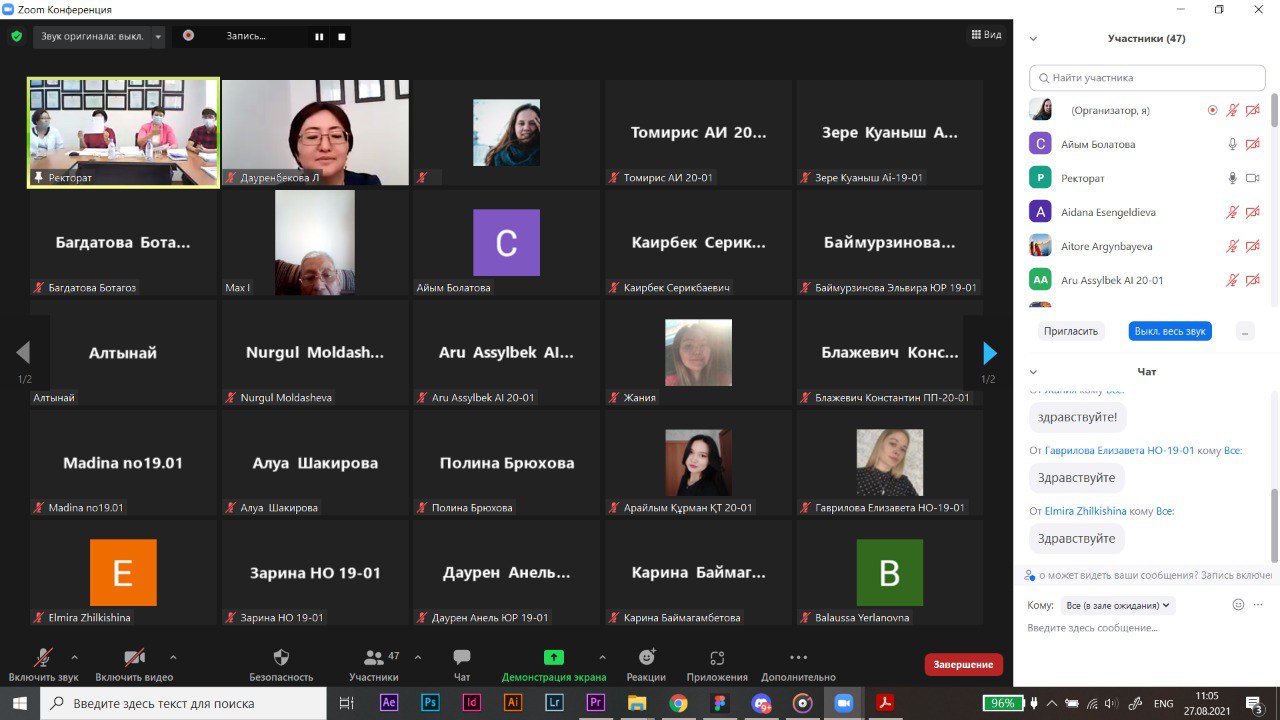Collapse the Участники (47) panel chevron

(1034, 39)
